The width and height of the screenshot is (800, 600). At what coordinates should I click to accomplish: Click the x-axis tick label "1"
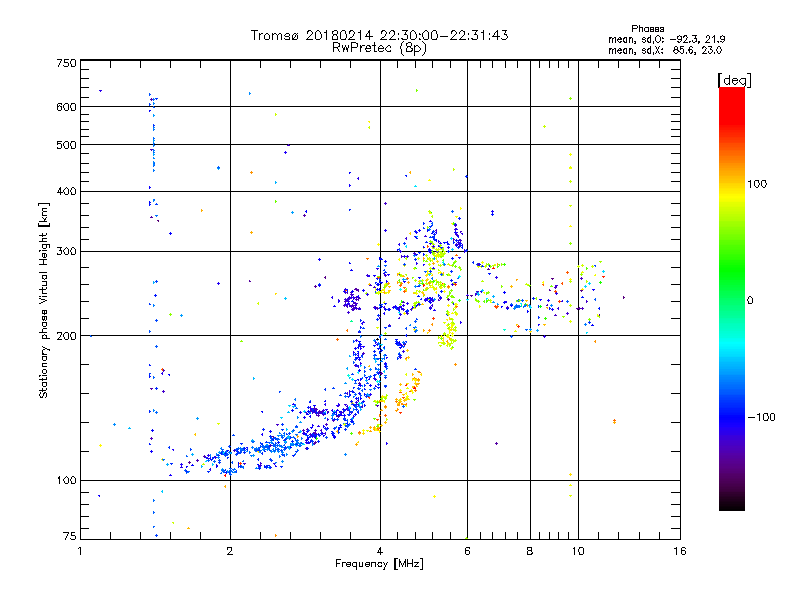[x=80, y=551]
